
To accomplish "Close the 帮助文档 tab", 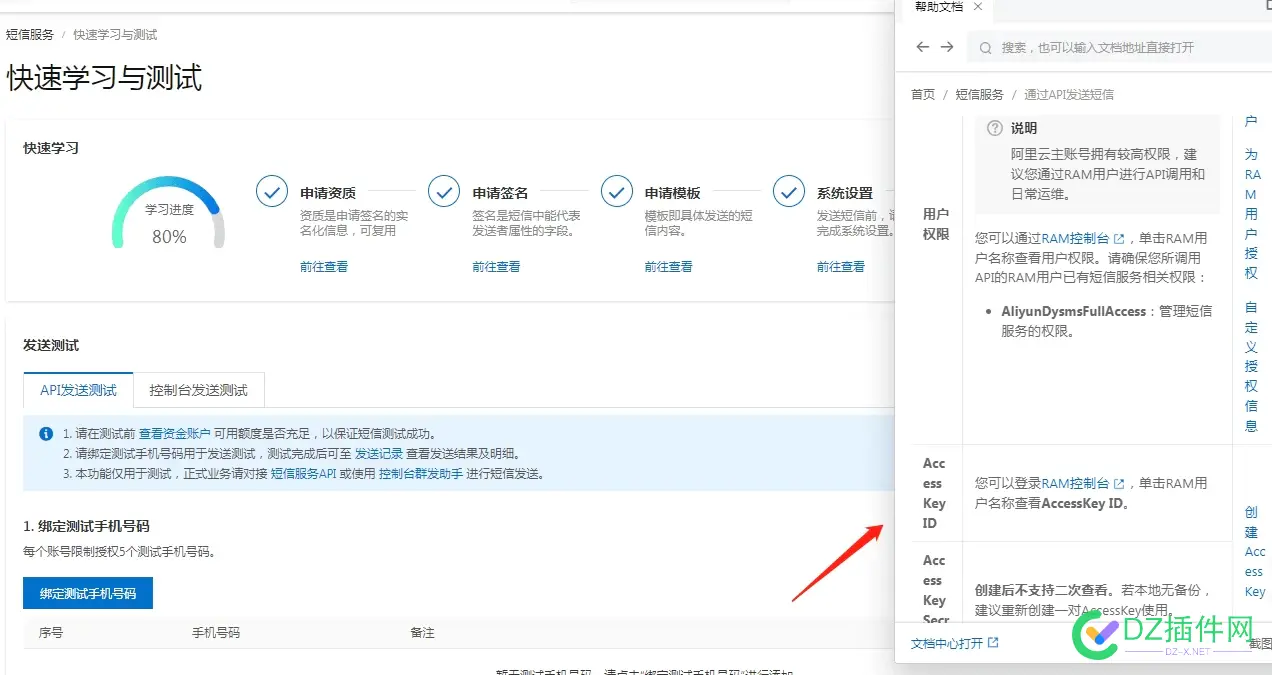I will [978, 6].
